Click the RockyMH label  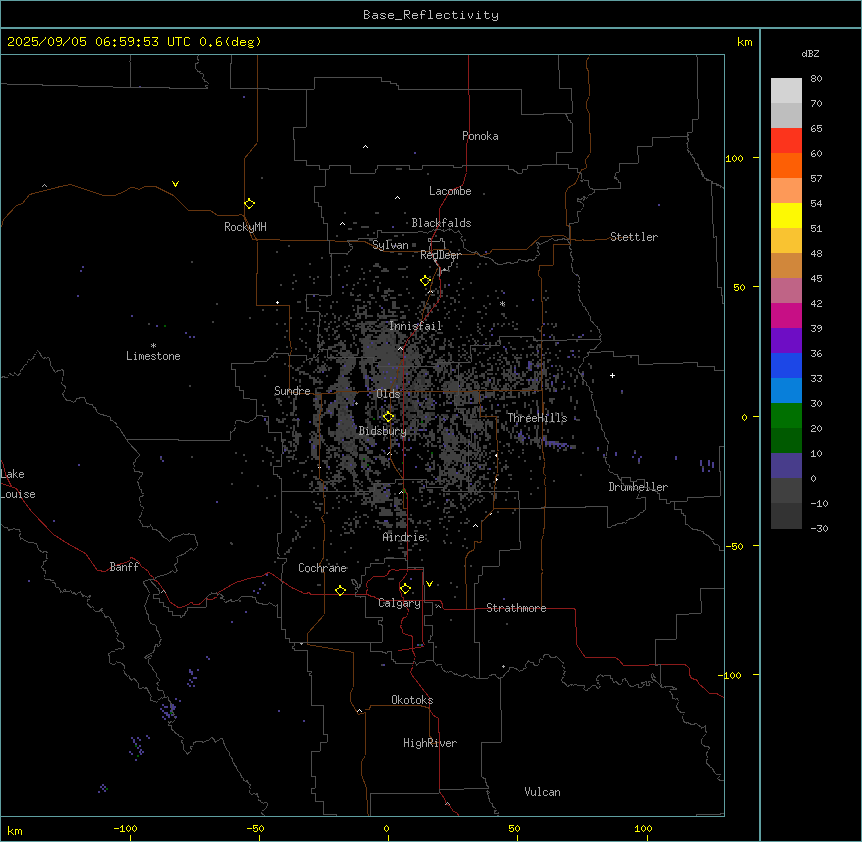(245, 228)
